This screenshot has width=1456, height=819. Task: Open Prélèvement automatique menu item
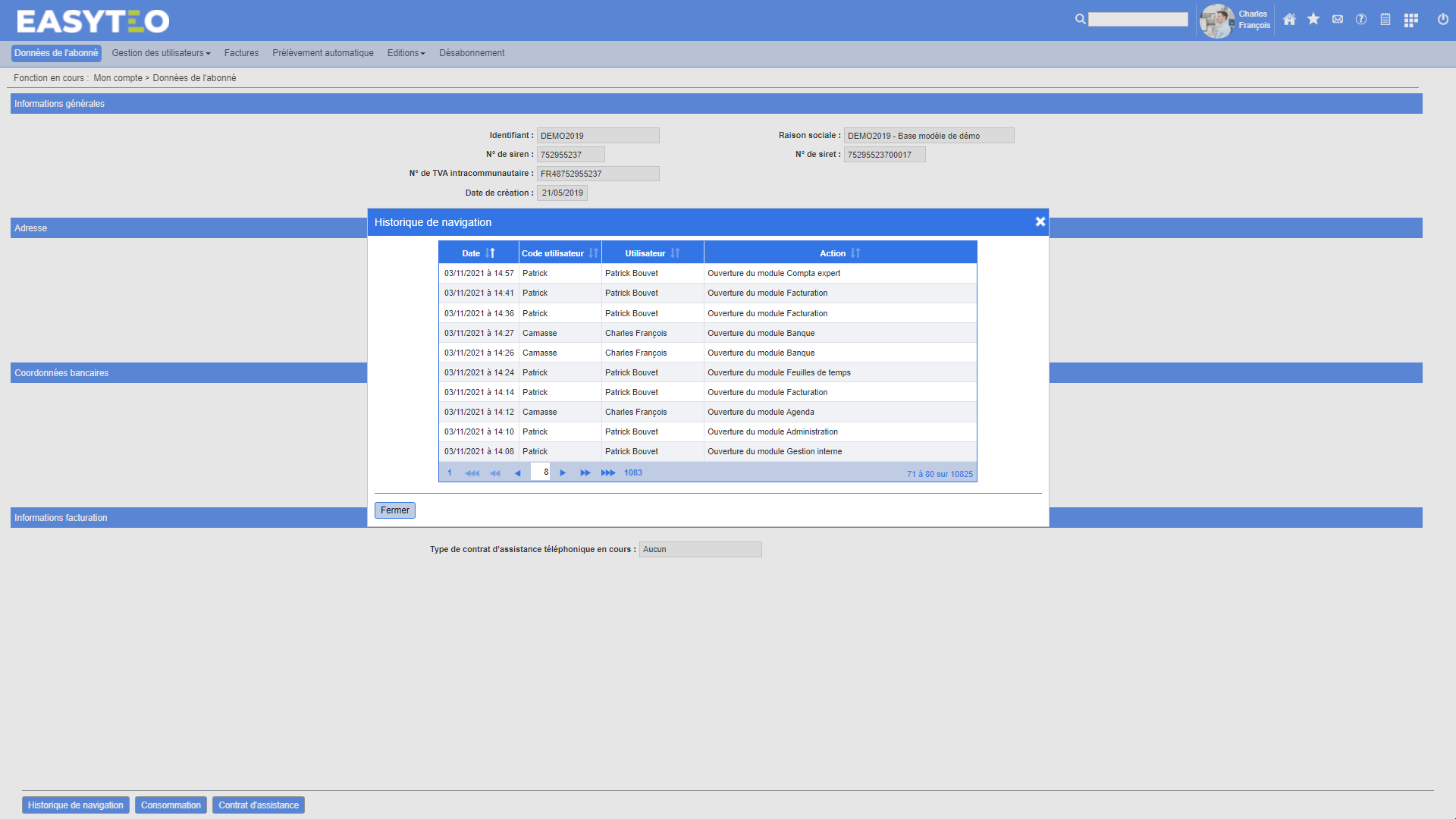click(x=323, y=53)
